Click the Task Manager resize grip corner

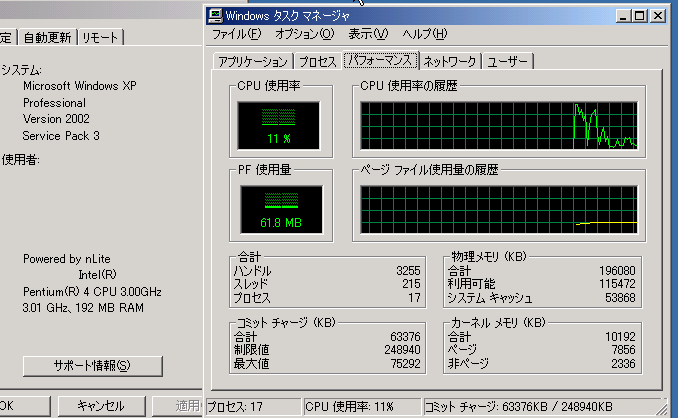tap(662, 409)
